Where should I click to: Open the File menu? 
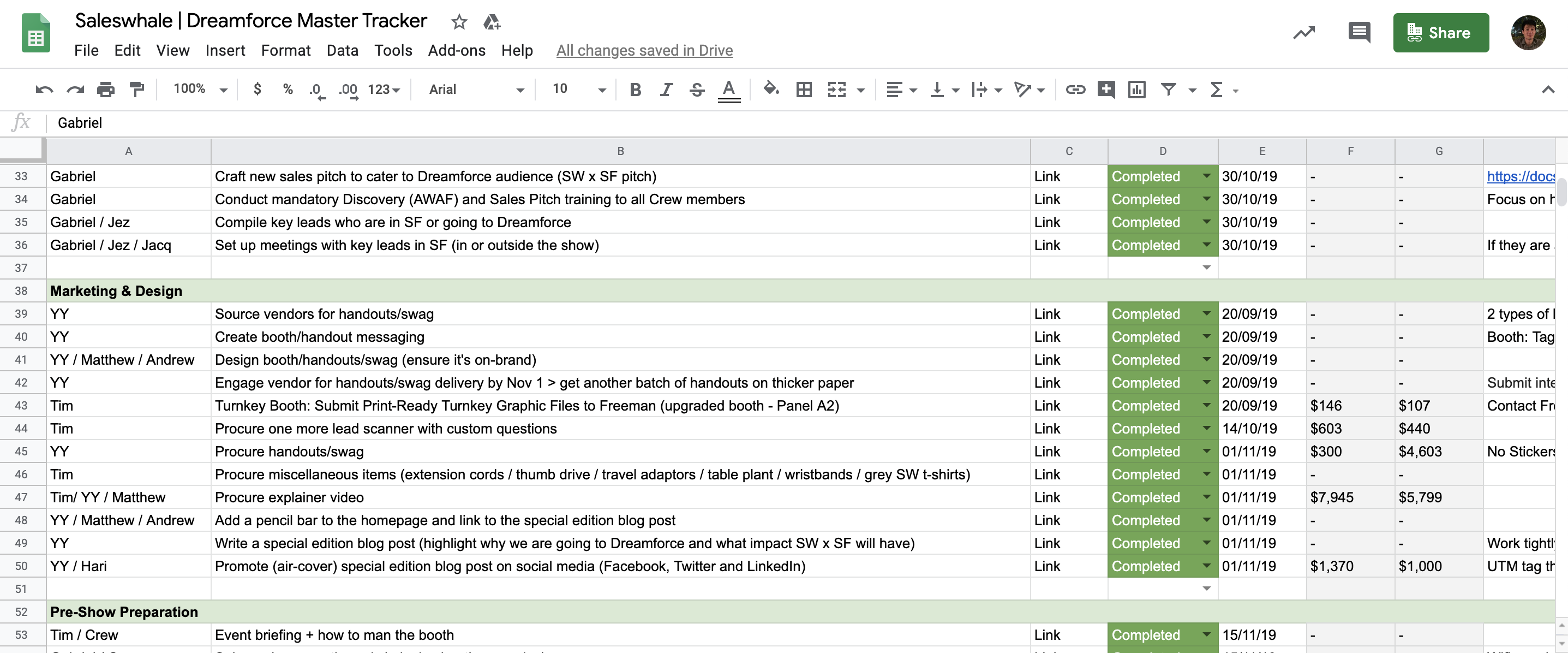pos(86,51)
